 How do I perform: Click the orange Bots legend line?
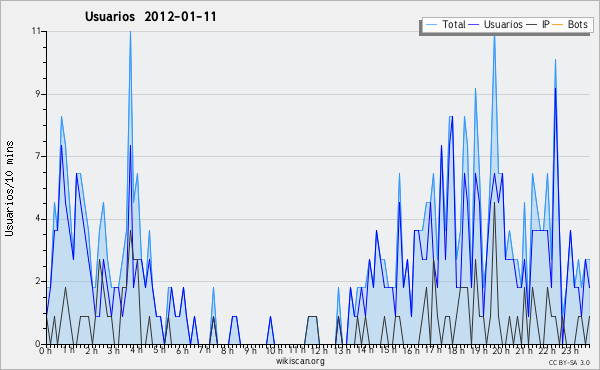pyautogui.click(x=558, y=25)
